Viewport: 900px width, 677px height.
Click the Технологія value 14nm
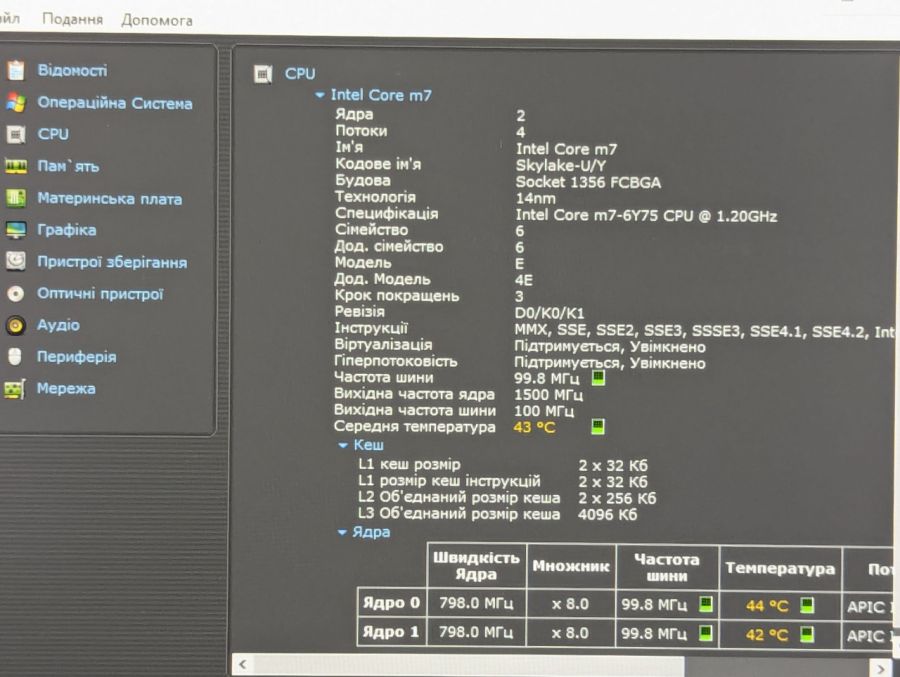(536, 199)
